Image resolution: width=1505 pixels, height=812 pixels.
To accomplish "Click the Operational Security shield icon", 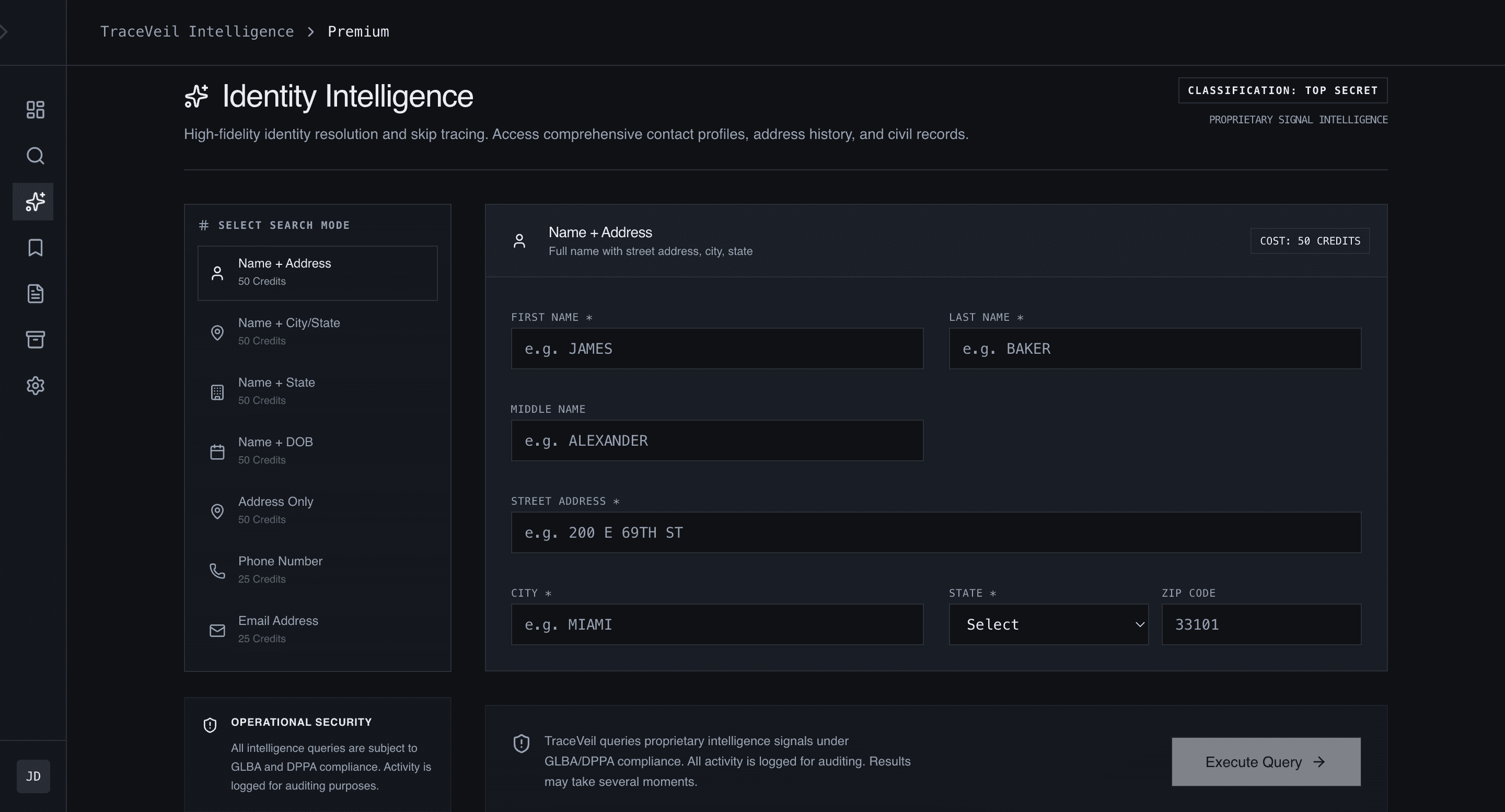I will point(210,725).
